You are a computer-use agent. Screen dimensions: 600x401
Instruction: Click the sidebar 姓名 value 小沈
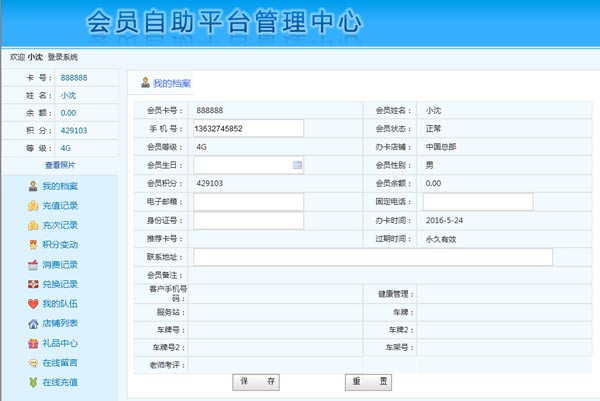(x=68, y=95)
